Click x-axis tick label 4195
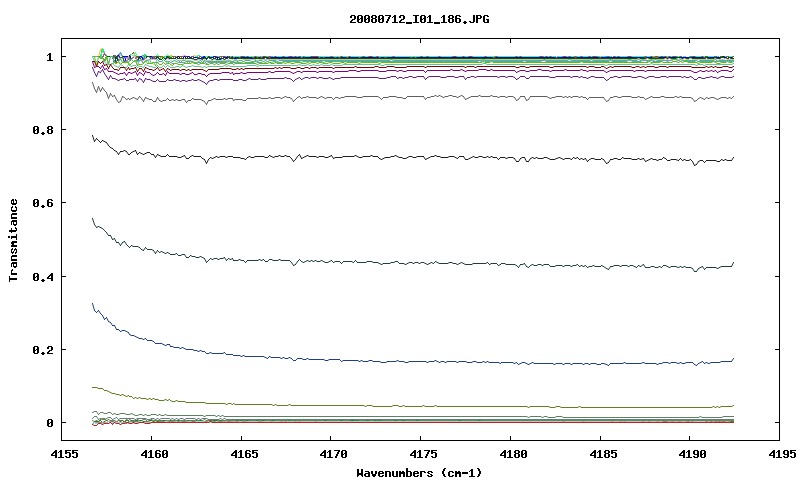 pos(782,454)
